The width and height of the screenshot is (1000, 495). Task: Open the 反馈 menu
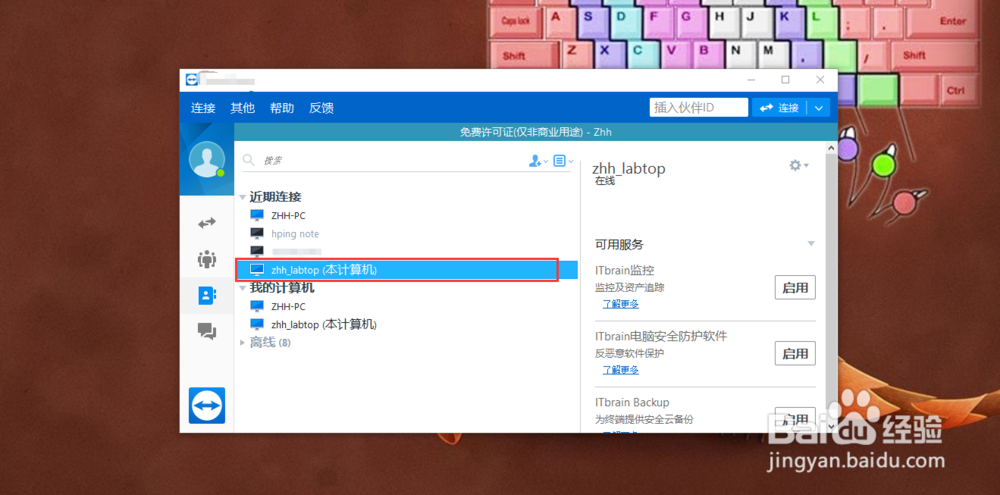[x=321, y=108]
